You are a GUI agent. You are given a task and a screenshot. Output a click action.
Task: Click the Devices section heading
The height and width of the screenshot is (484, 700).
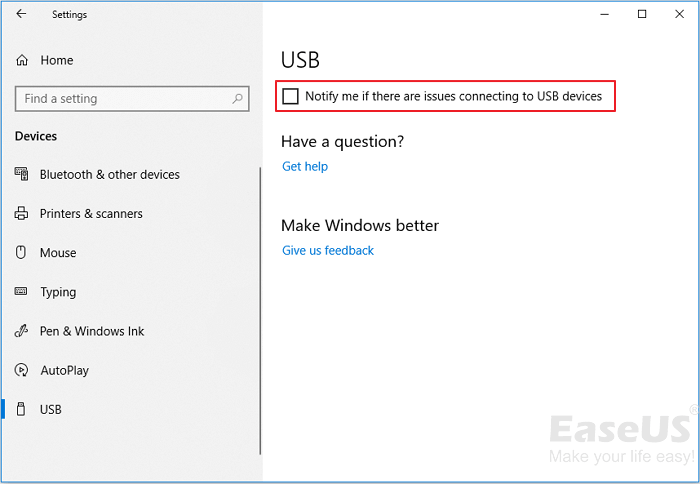[36, 136]
